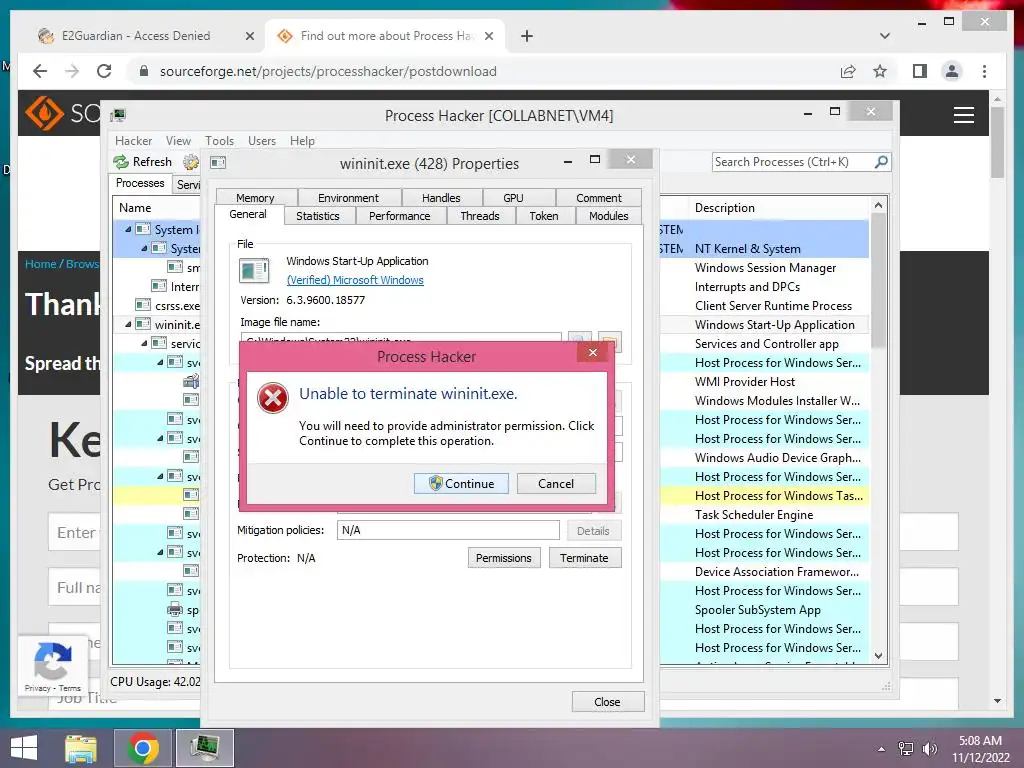
Task: Open Chrome three-dot menu
Action: point(984,71)
